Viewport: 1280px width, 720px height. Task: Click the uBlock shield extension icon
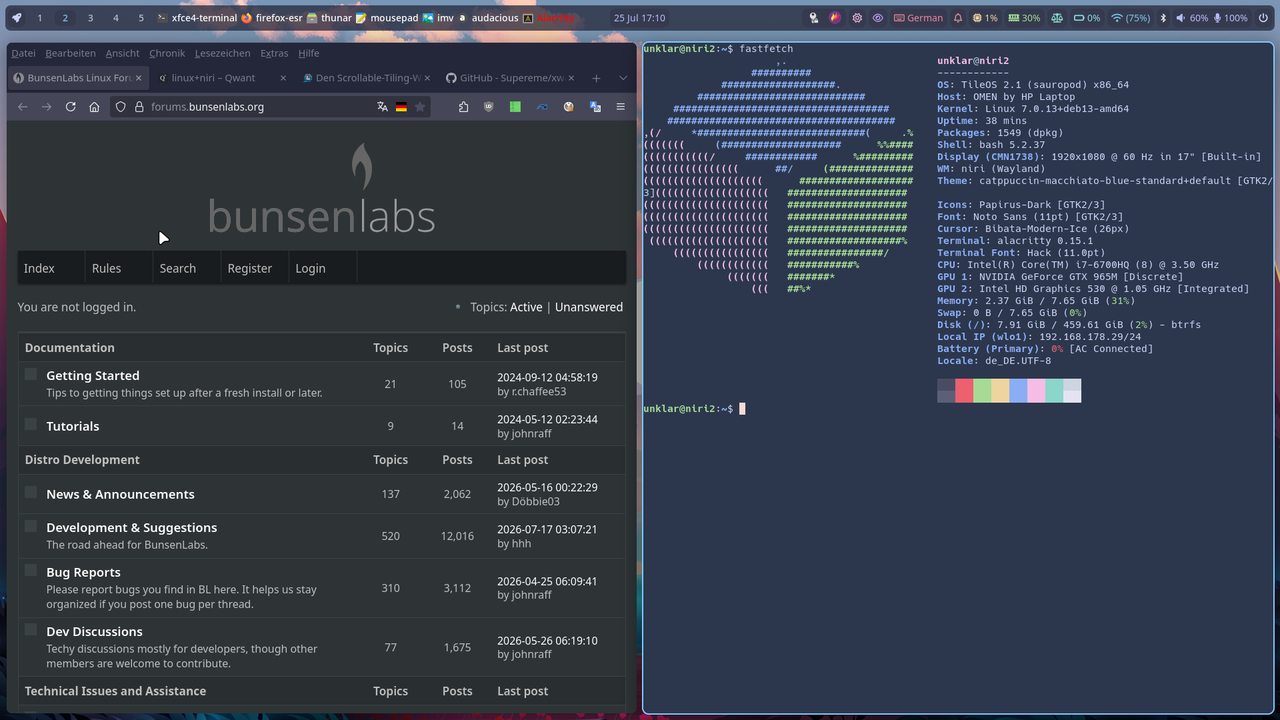[x=489, y=107]
